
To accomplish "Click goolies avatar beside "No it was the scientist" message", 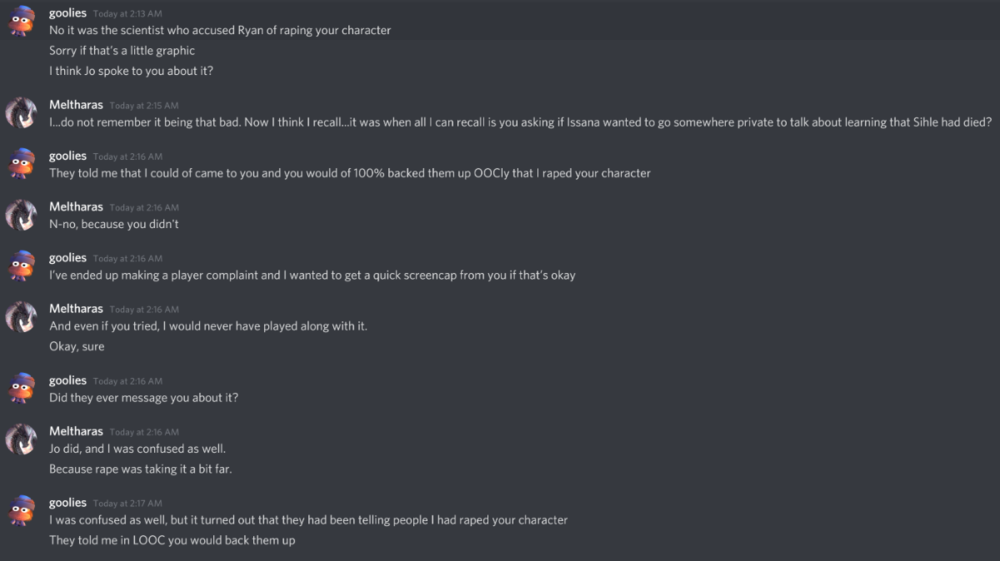I will click(x=22, y=21).
